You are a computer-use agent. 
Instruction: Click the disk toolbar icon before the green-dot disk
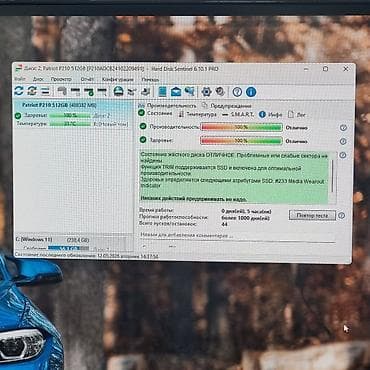[x=75, y=91]
